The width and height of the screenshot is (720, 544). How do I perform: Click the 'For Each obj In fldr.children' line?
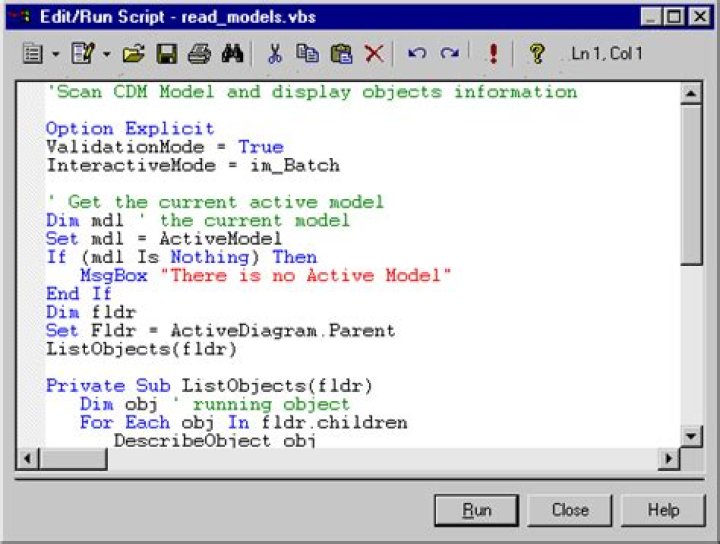pos(243,422)
